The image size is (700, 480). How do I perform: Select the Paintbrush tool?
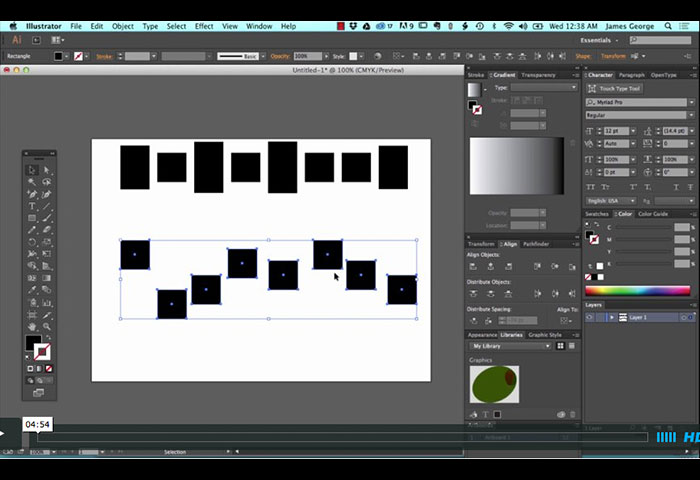(x=46, y=218)
